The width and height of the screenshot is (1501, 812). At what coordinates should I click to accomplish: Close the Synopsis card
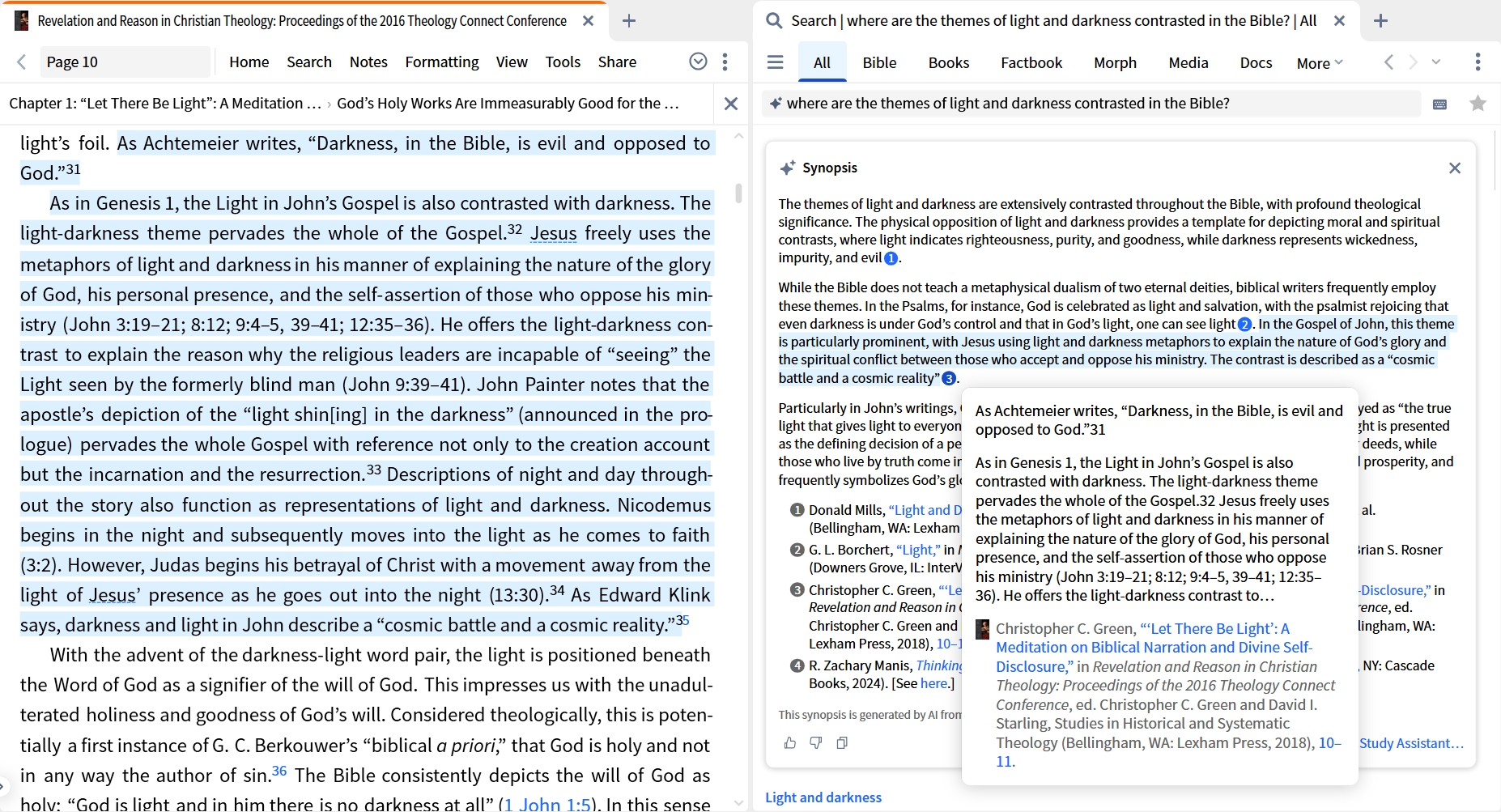point(1455,168)
